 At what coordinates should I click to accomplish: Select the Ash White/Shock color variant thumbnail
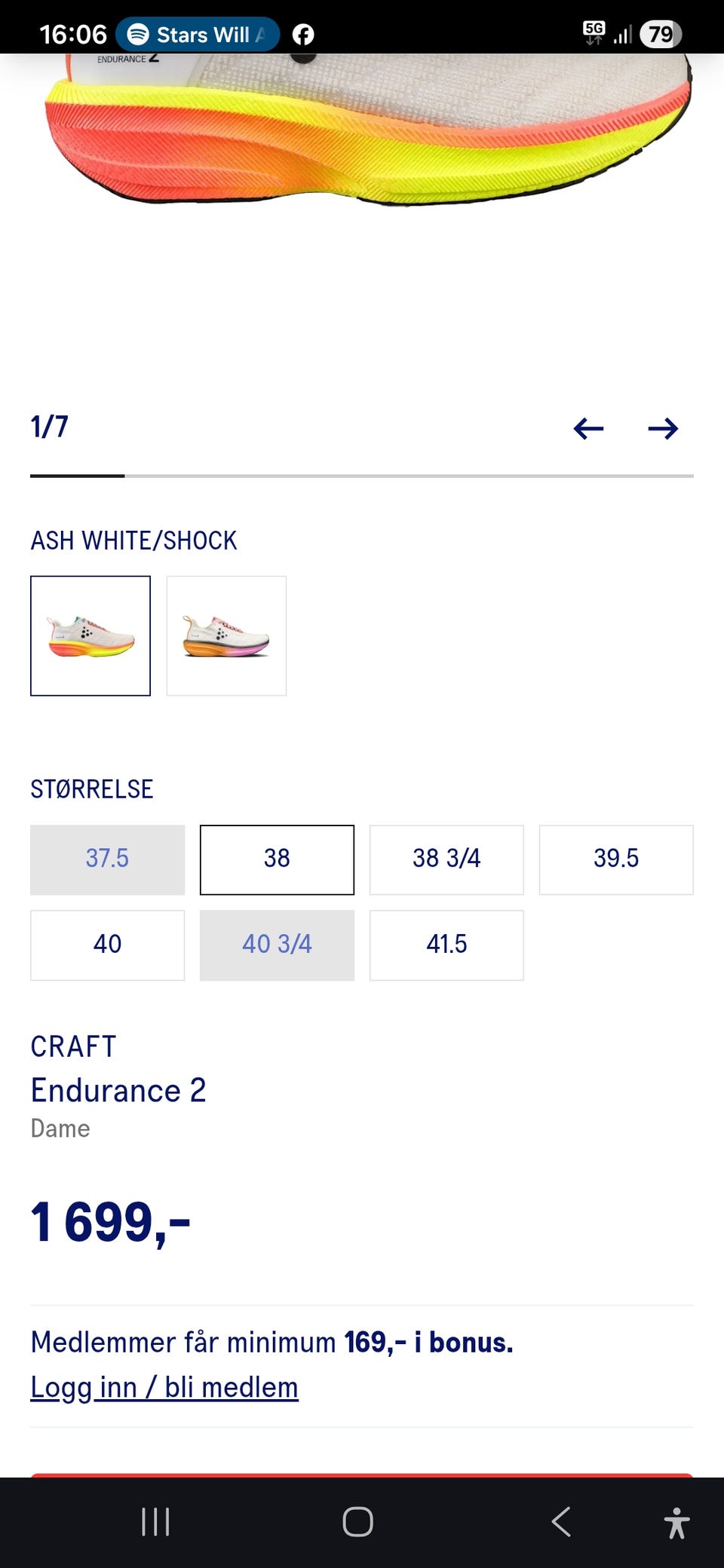tap(90, 635)
